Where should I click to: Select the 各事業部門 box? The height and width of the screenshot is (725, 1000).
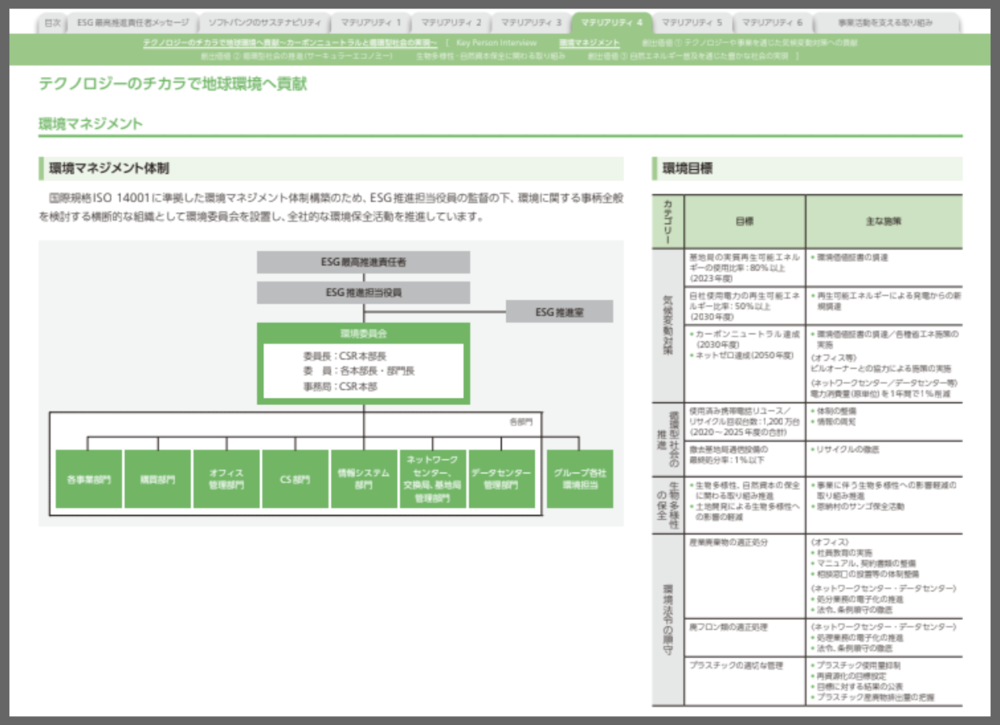pos(89,479)
